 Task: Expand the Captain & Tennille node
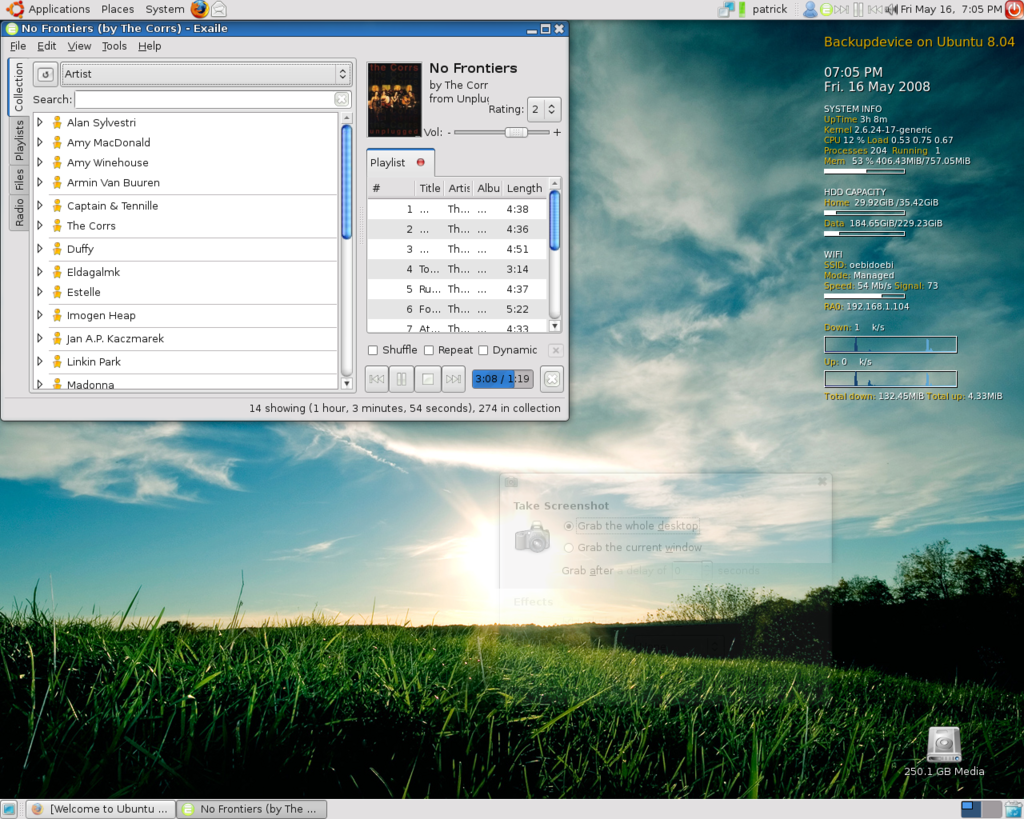tap(40, 206)
